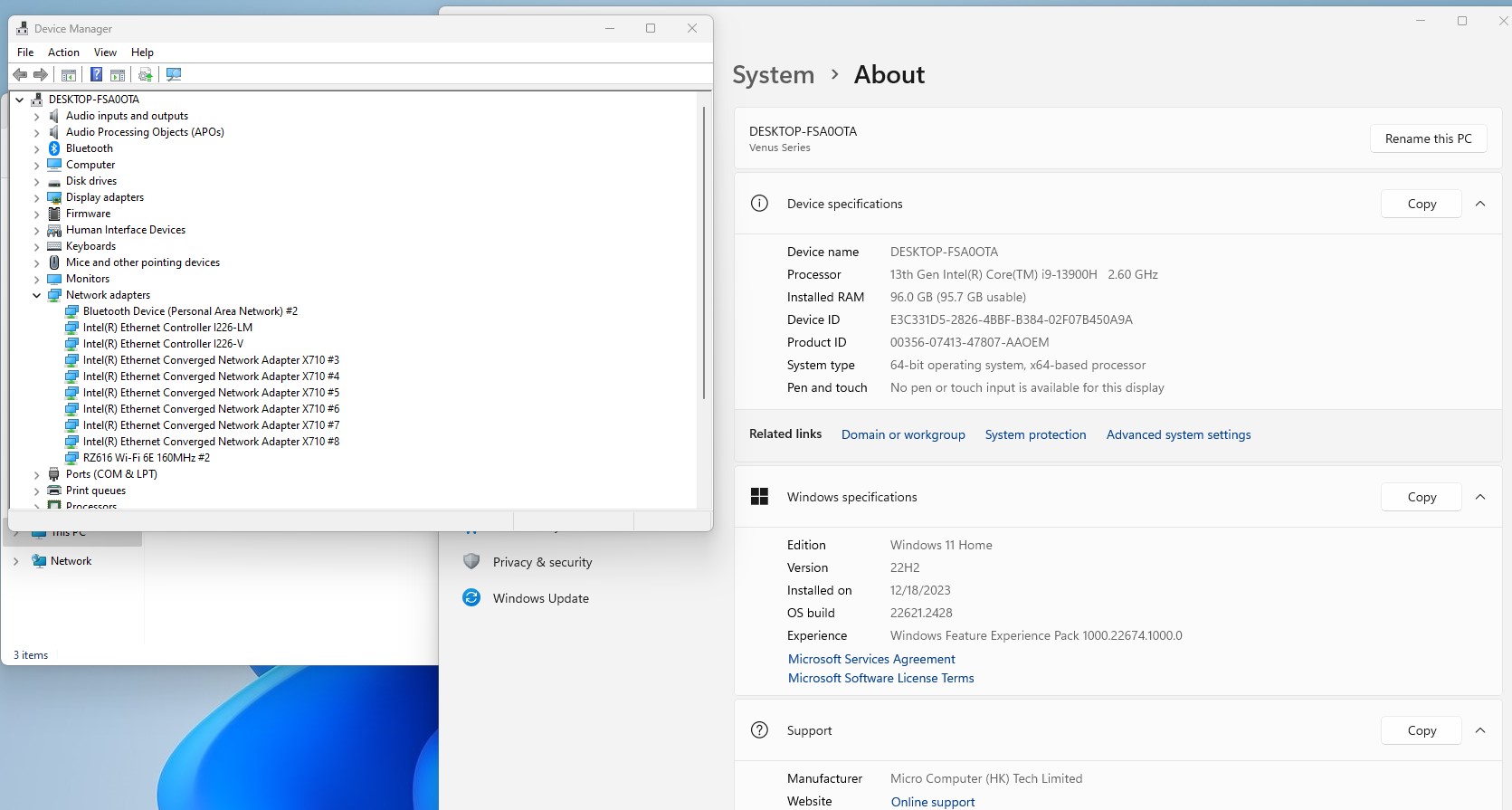Open the Microsoft Software License Terms link
The image size is (1512, 810).
(880, 678)
